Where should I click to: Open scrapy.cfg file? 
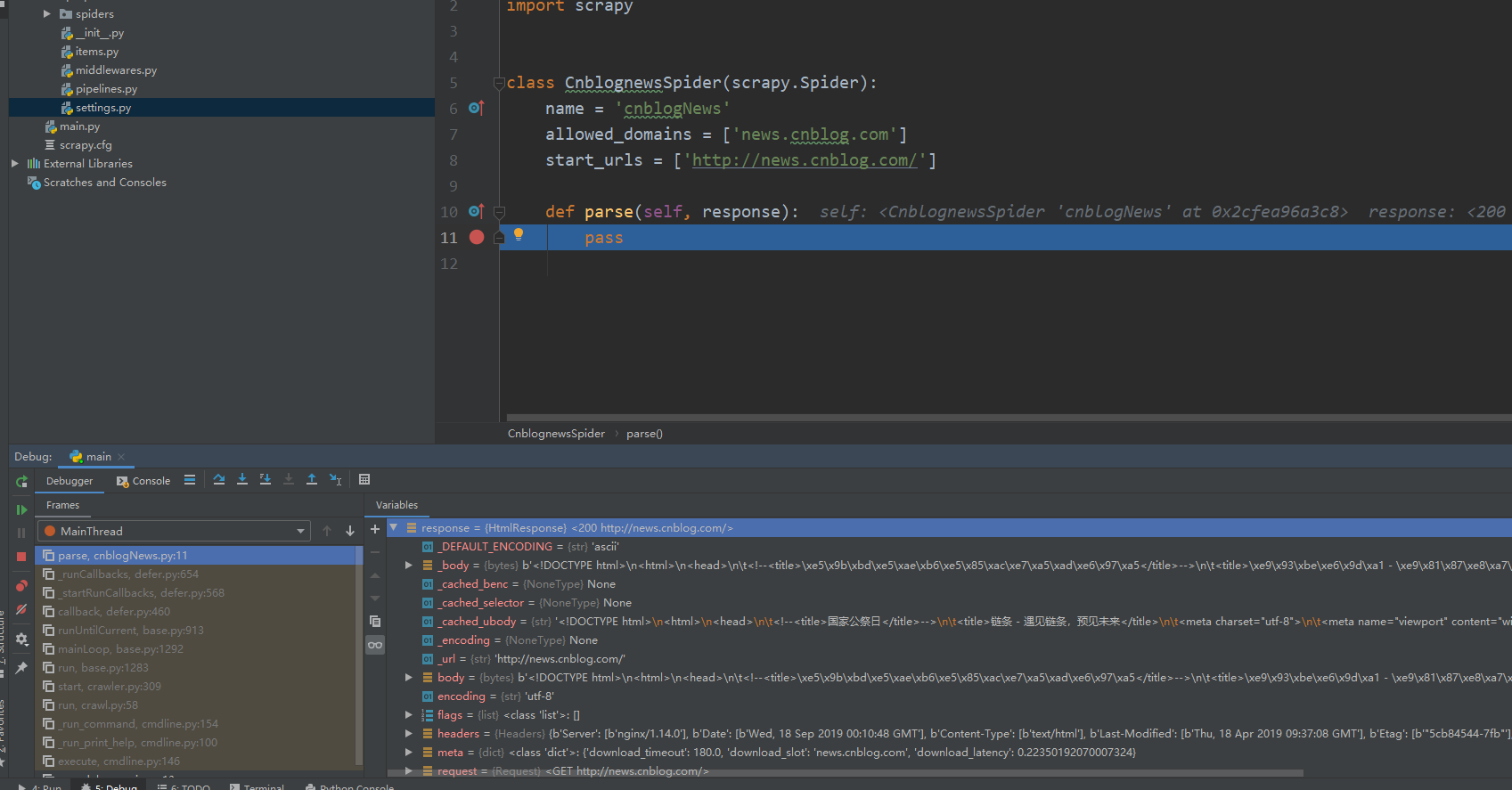86,144
